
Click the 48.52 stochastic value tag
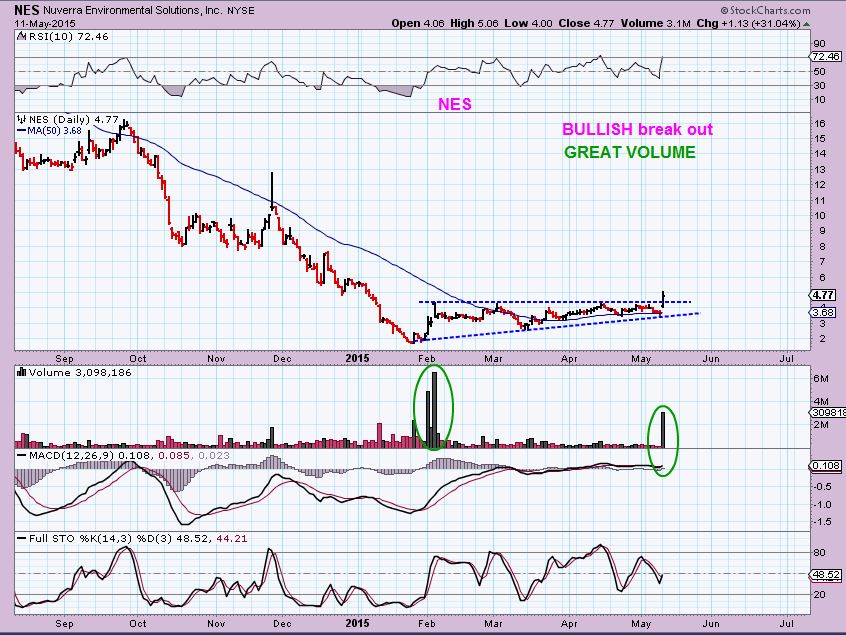coord(825,575)
